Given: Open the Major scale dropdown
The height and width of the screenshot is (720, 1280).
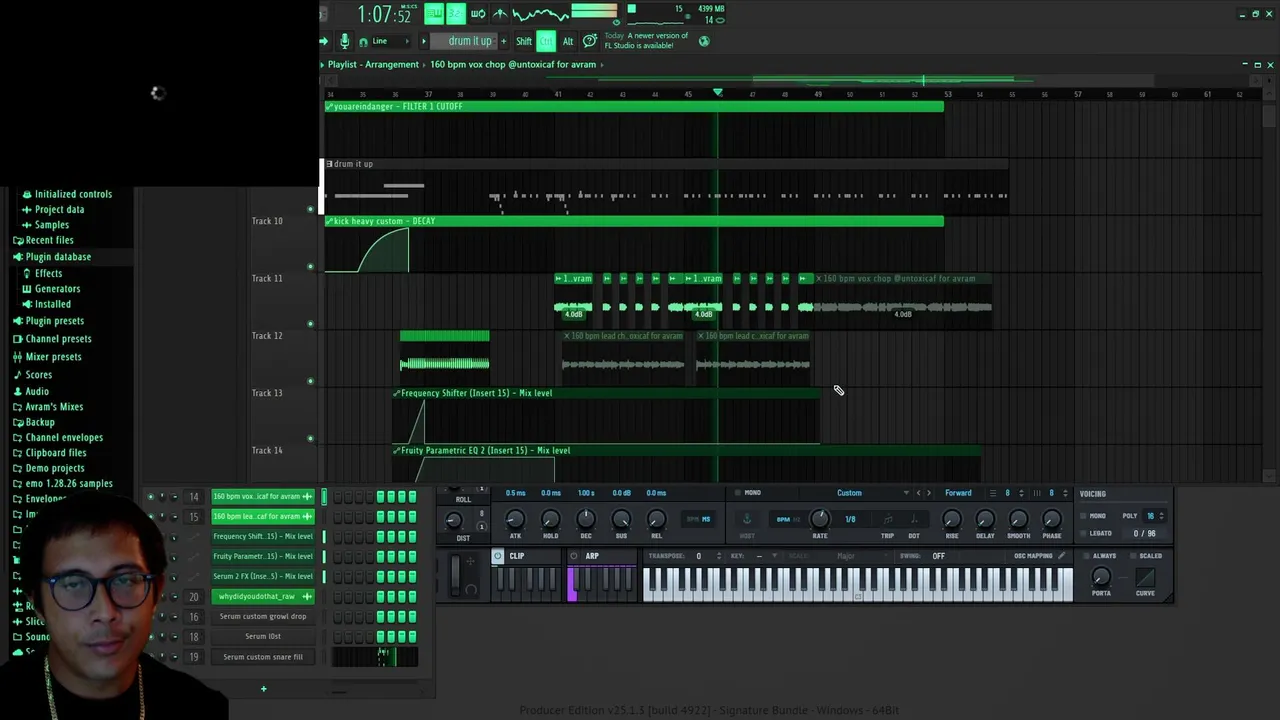Looking at the screenshot, I should pyautogui.click(x=846, y=556).
